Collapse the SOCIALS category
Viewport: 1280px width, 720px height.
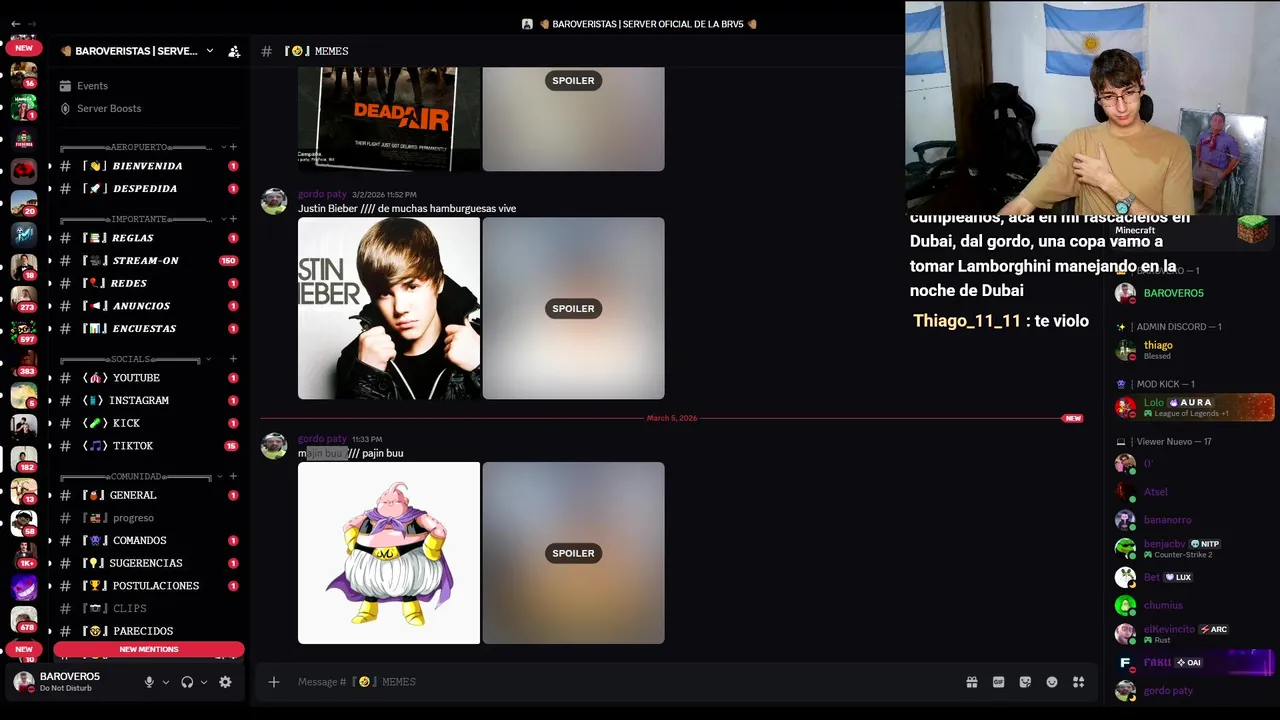[x=136, y=359]
